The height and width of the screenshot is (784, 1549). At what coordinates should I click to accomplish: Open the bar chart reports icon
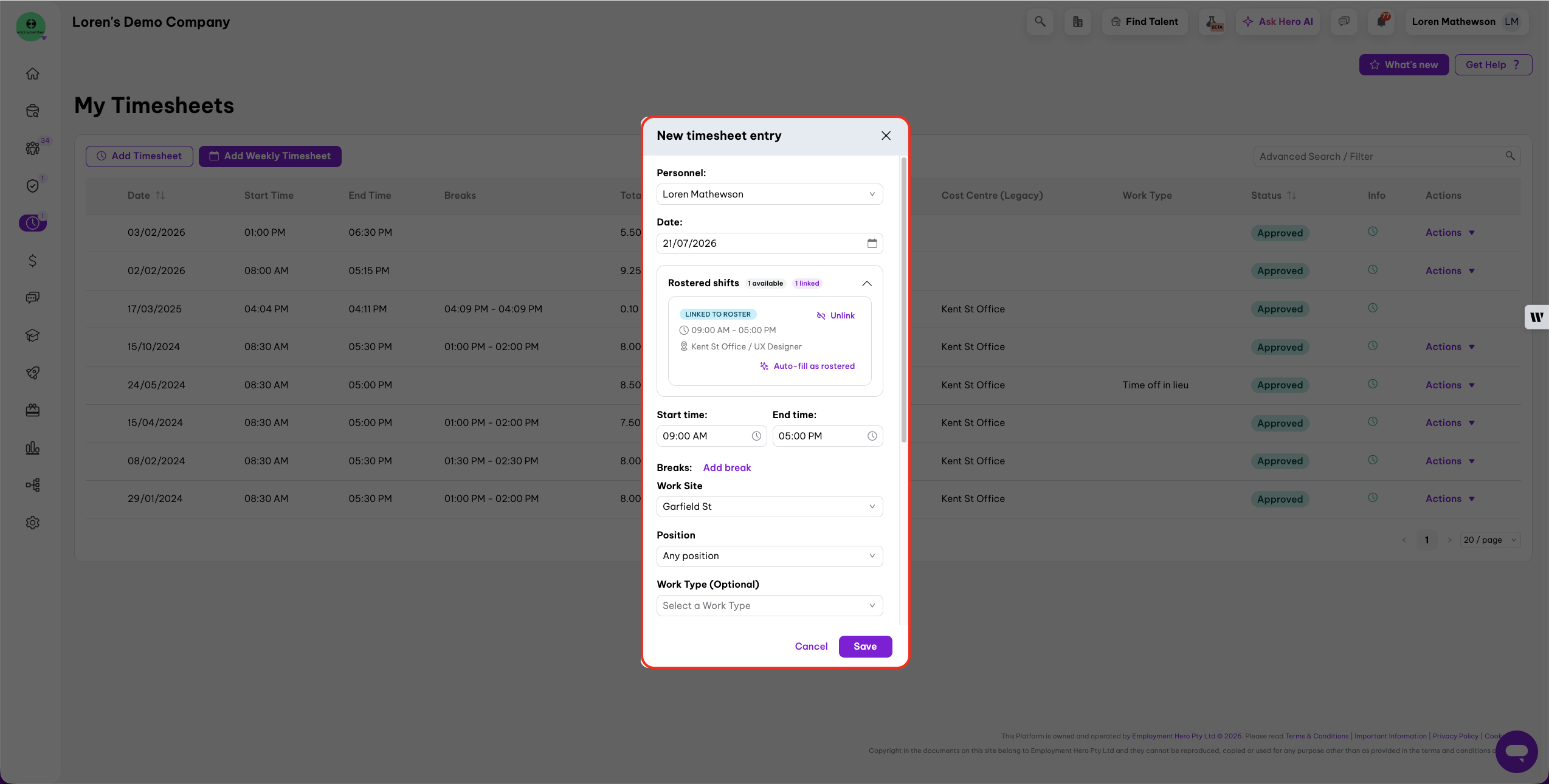[33, 448]
